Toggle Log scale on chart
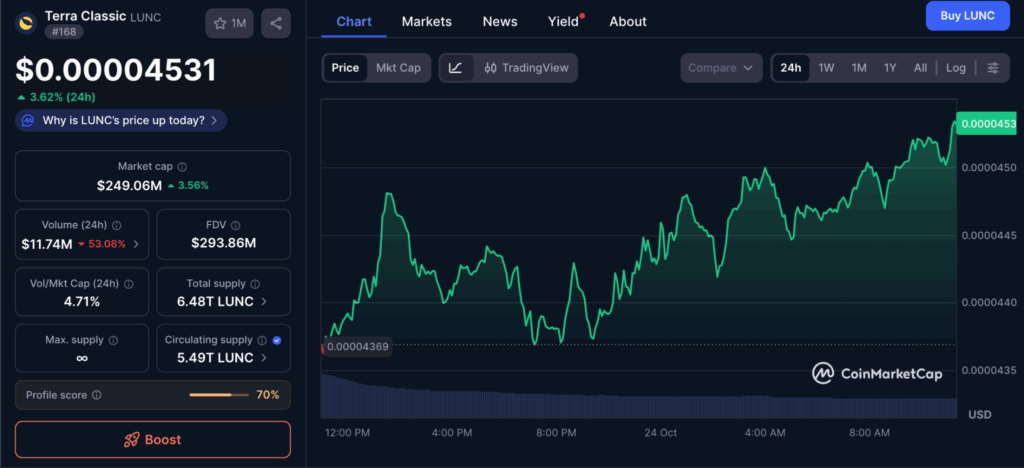Screen dimensions: 1024x468 (956, 68)
